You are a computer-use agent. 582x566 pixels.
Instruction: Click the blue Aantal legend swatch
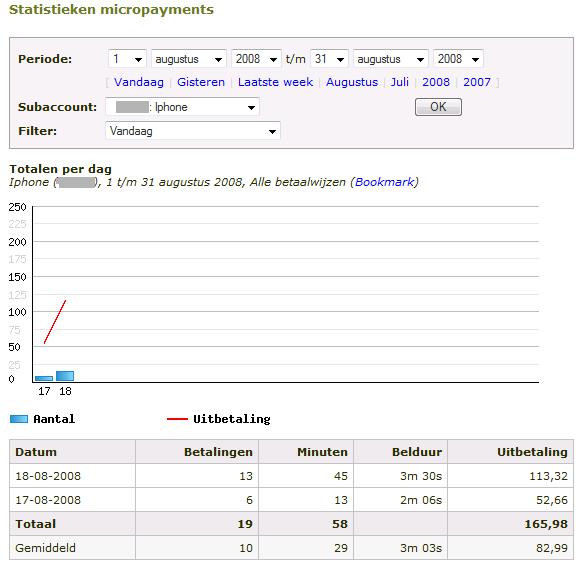click(19, 419)
